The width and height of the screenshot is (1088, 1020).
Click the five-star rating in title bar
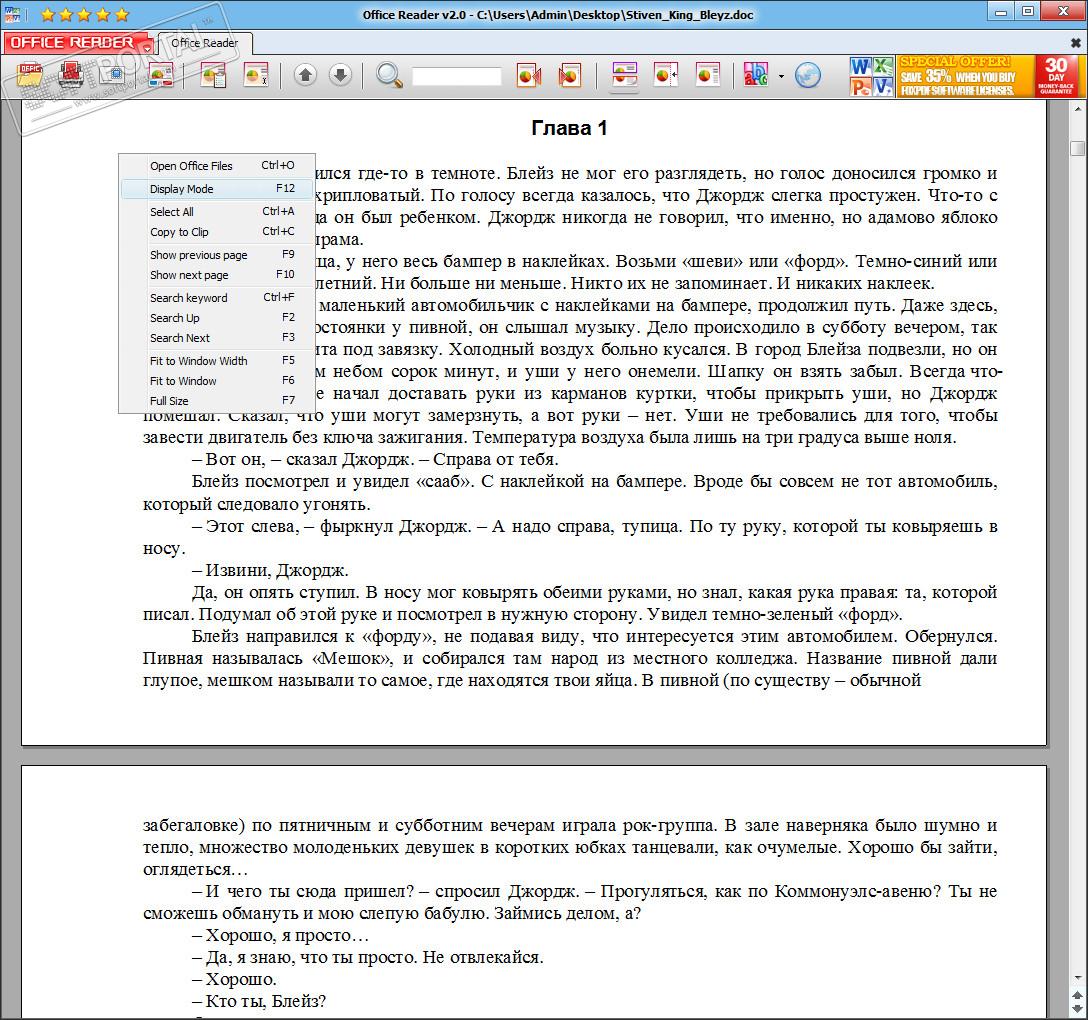coord(85,14)
